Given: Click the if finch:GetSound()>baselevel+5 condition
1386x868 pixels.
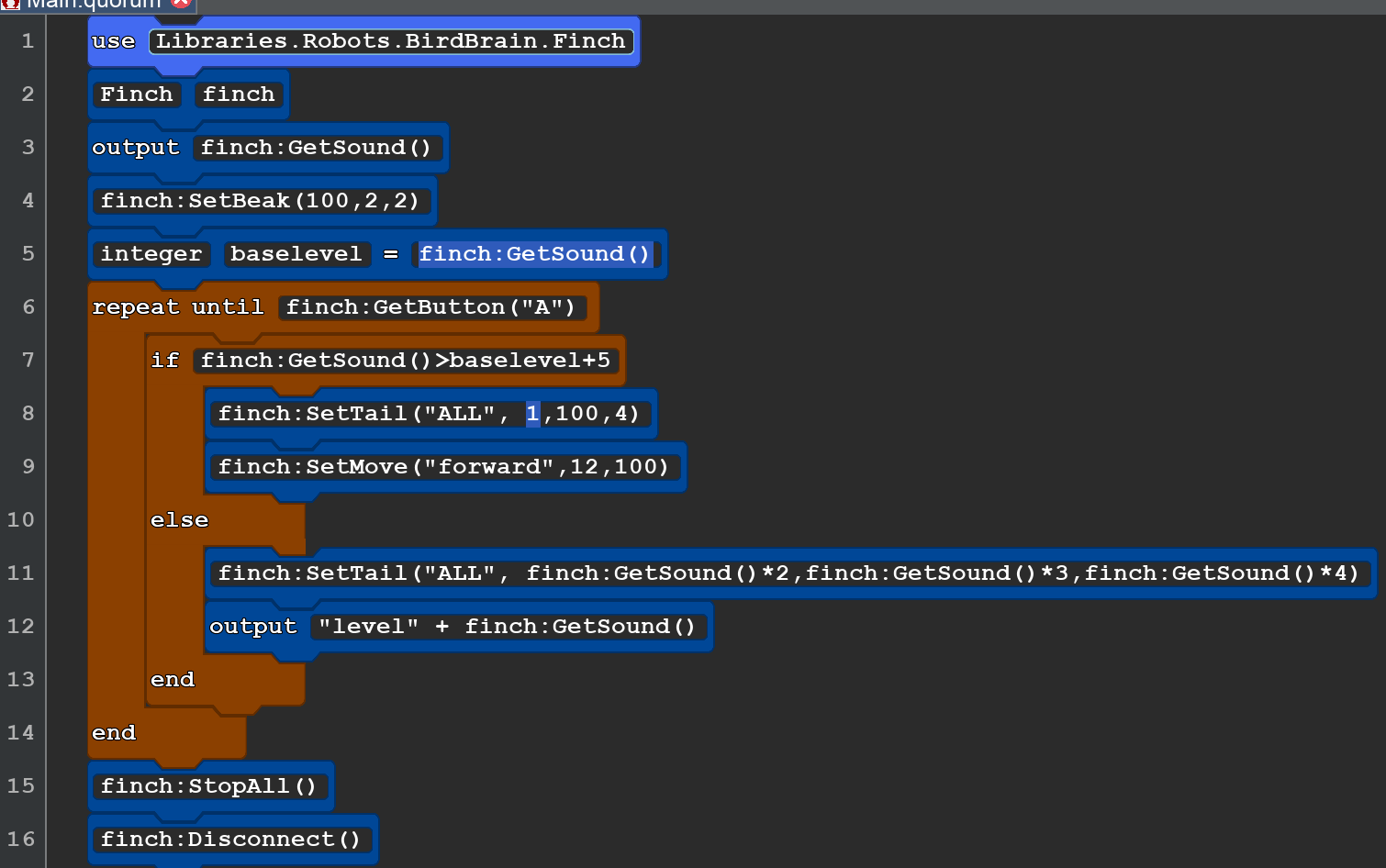Looking at the screenshot, I should pos(408,360).
